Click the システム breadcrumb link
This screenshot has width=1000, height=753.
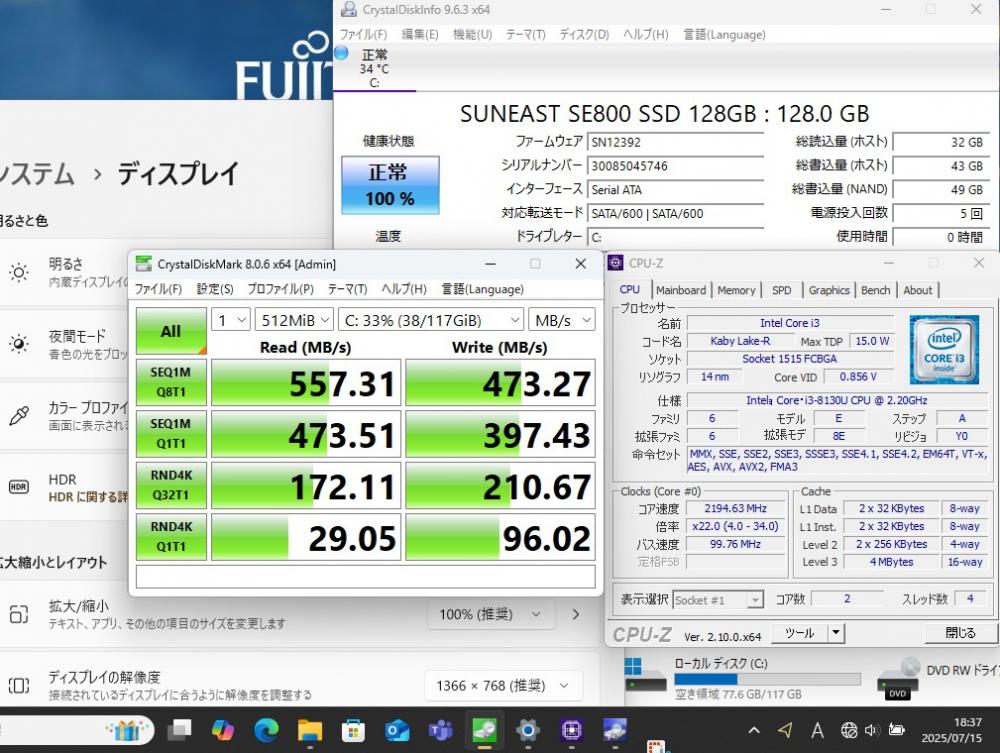coord(37,174)
